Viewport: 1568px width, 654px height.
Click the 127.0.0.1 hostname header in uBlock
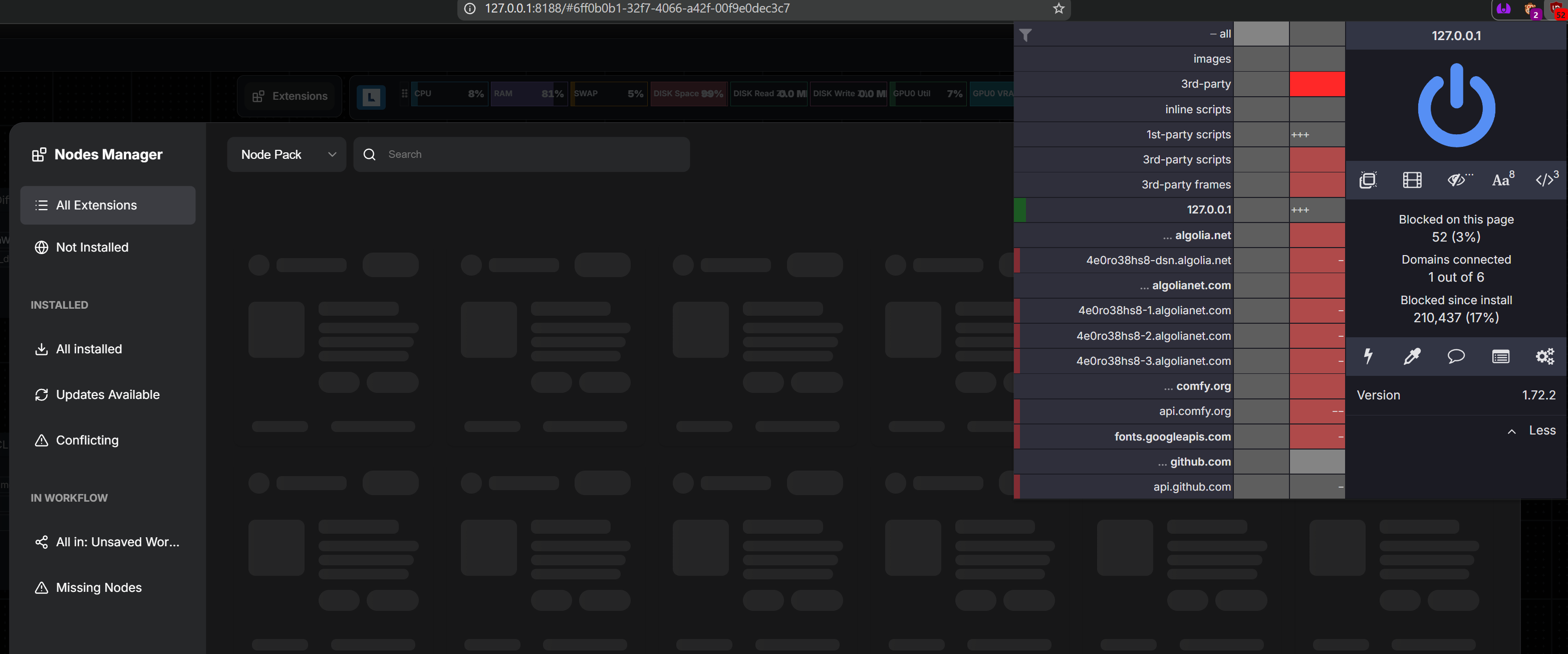click(1456, 35)
